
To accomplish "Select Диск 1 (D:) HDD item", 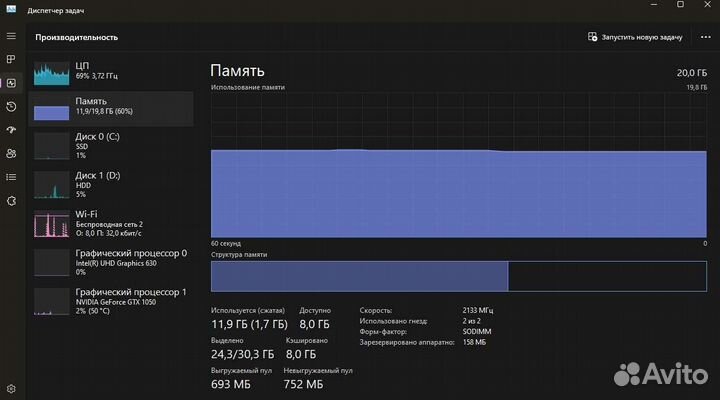I will (110, 185).
